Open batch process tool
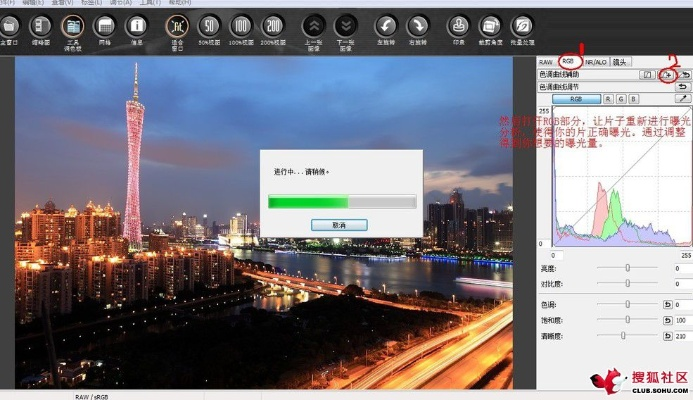The width and height of the screenshot is (693, 400). click(522, 26)
